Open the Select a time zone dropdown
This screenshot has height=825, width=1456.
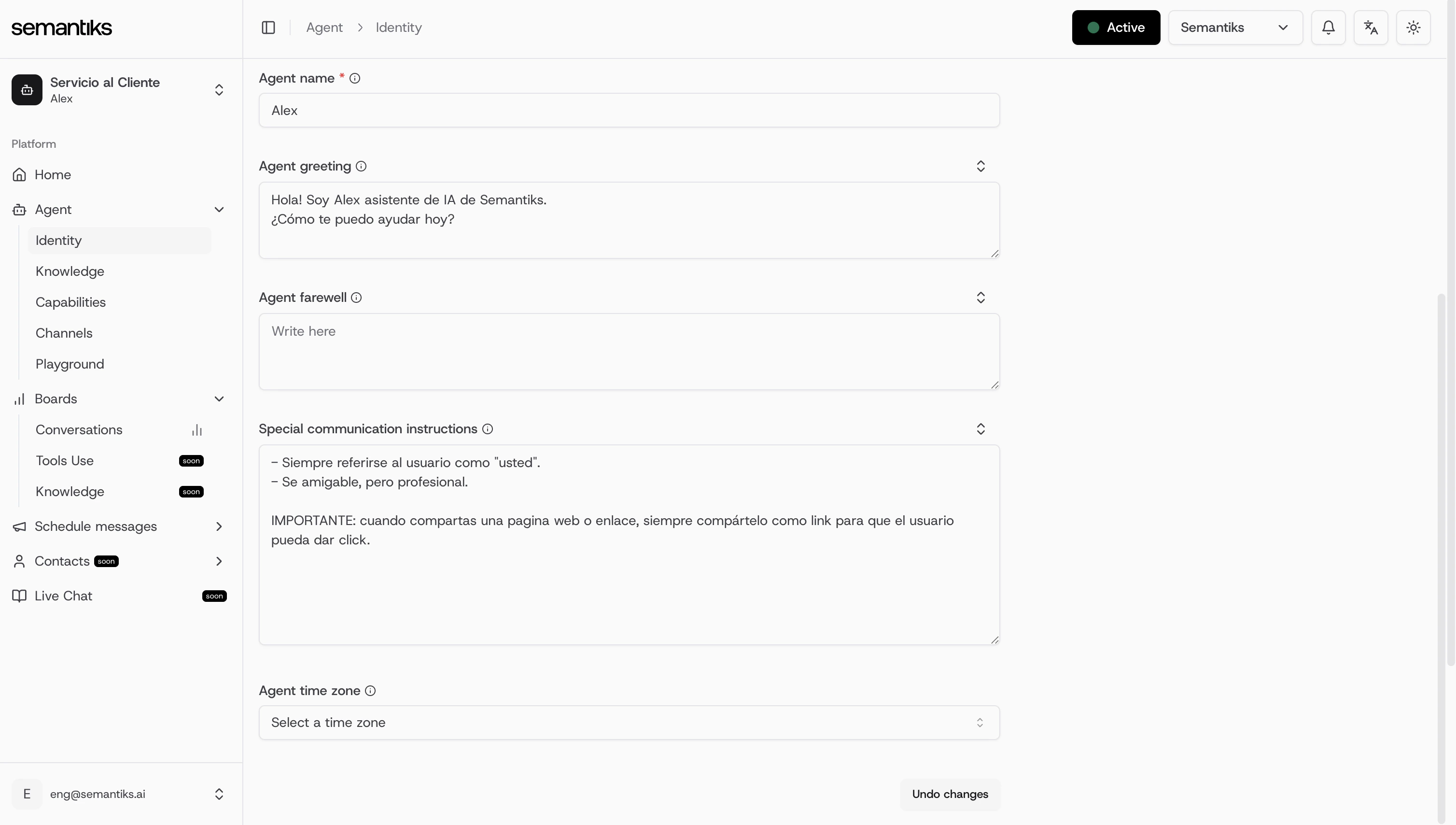tap(629, 723)
